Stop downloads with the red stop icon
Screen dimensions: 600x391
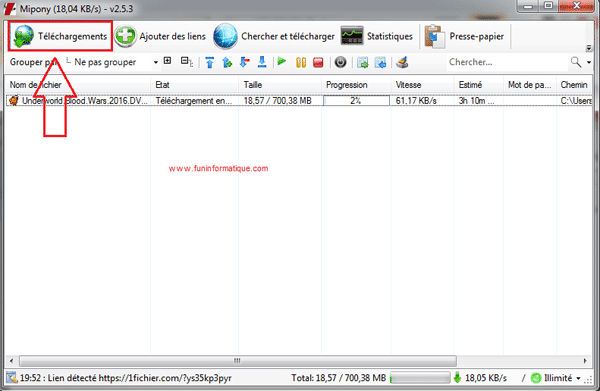pyautogui.click(x=318, y=62)
